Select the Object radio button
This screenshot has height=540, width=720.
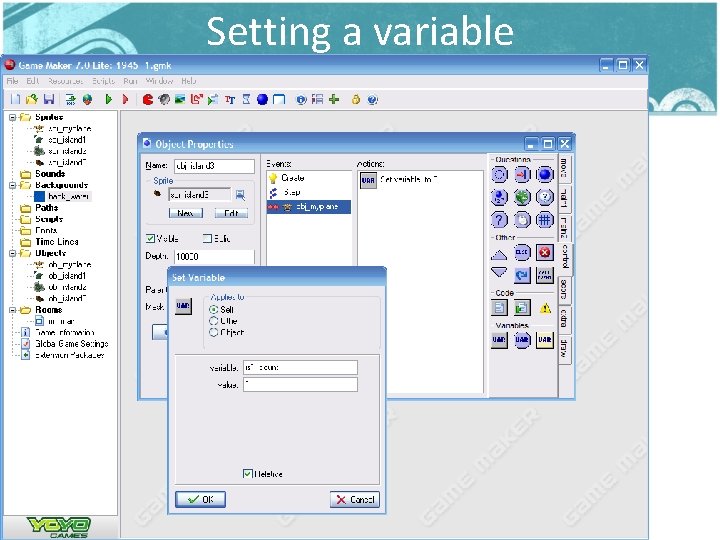pyautogui.click(x=214, y=332)
